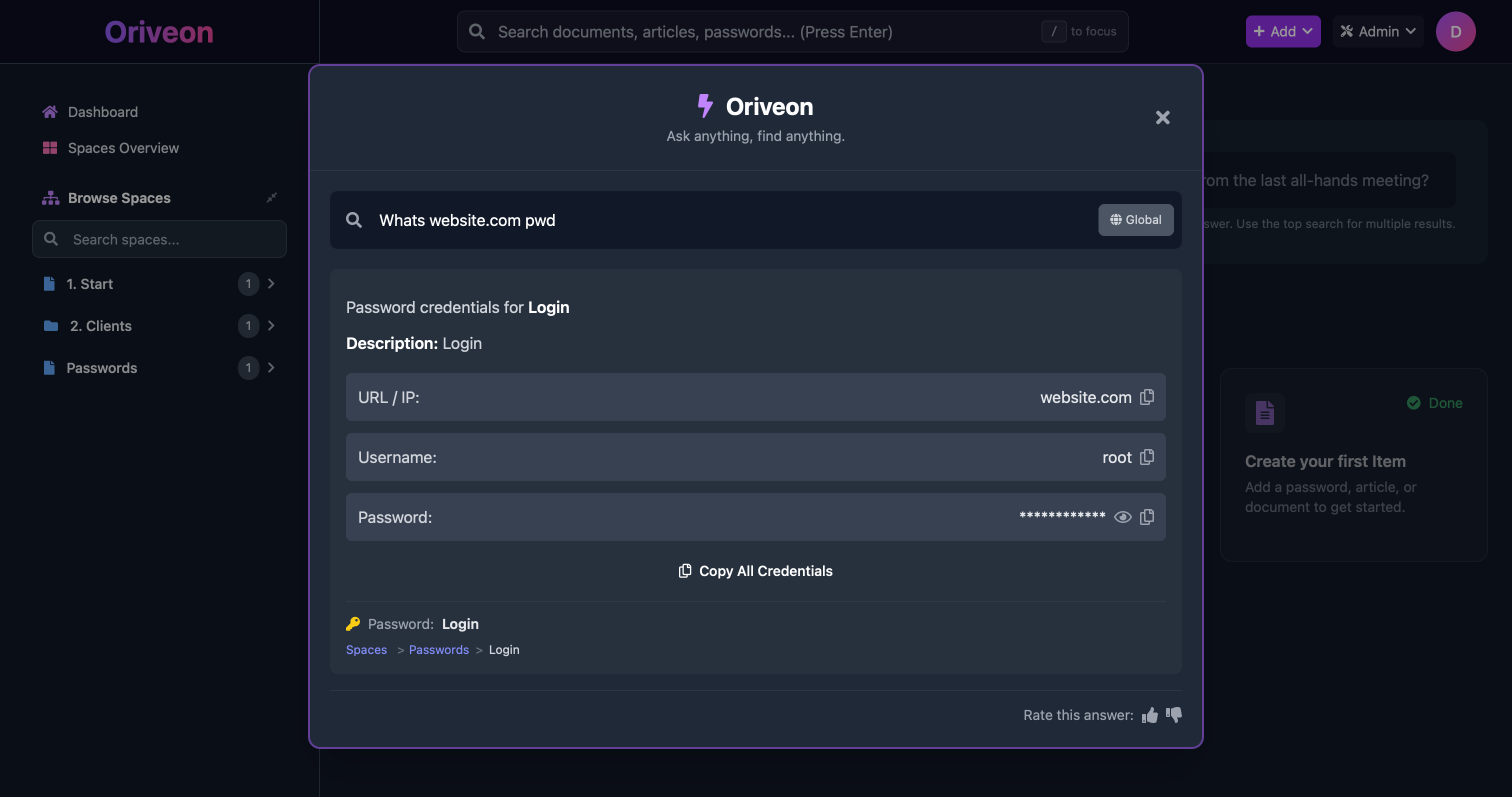This screenshot has width=1512, height=797.
Task: Click the masked password asterisks
Action: (x=1062, y=516)
